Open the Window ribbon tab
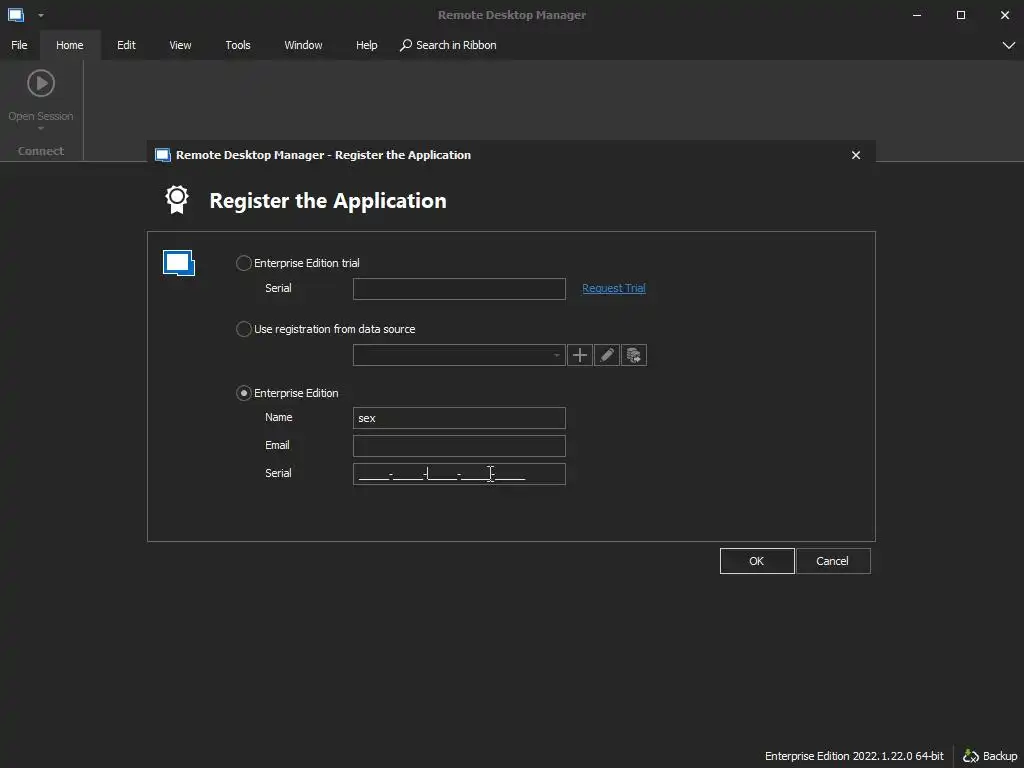Image resolution: width=1024 pixels, height=768 pixels. 303,45
